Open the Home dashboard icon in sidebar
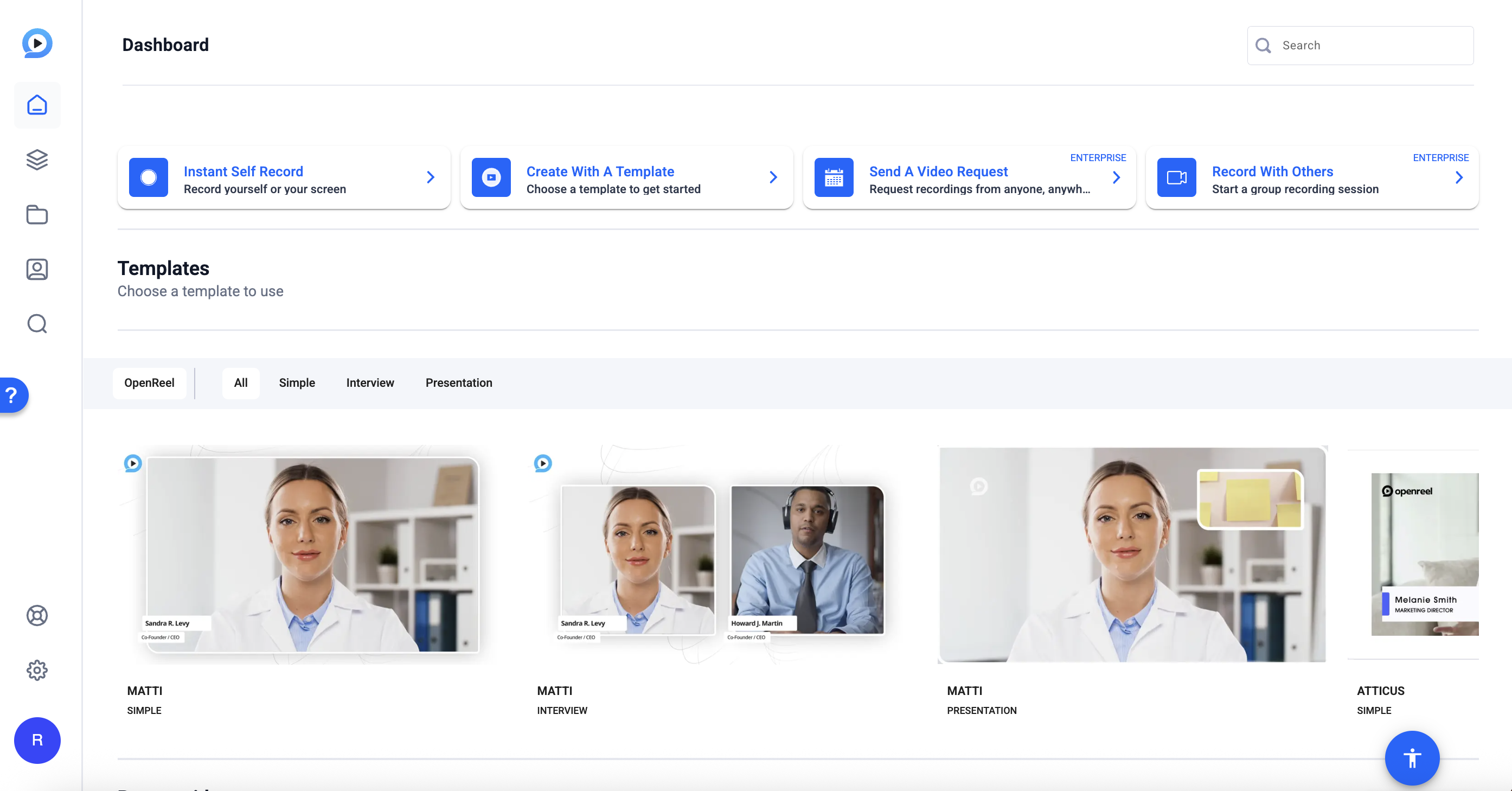 37,105
